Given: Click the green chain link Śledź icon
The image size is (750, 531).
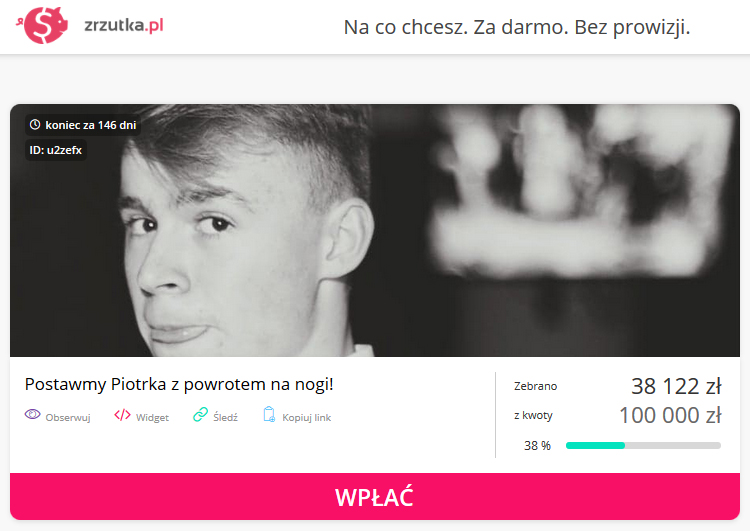Looking at the screenshot, I should (x=200, y=414).
